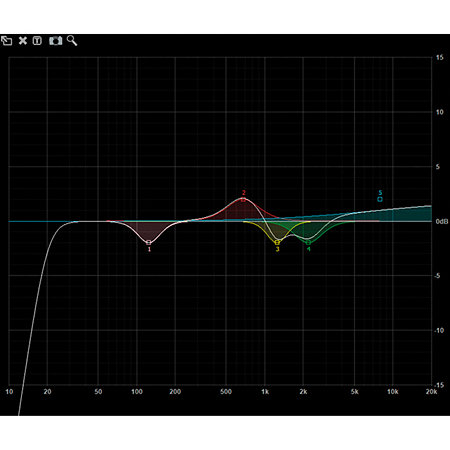Click the boxed T icon in toolbar
The width and height of the screenshot is (450, 450).
(37, 41)
